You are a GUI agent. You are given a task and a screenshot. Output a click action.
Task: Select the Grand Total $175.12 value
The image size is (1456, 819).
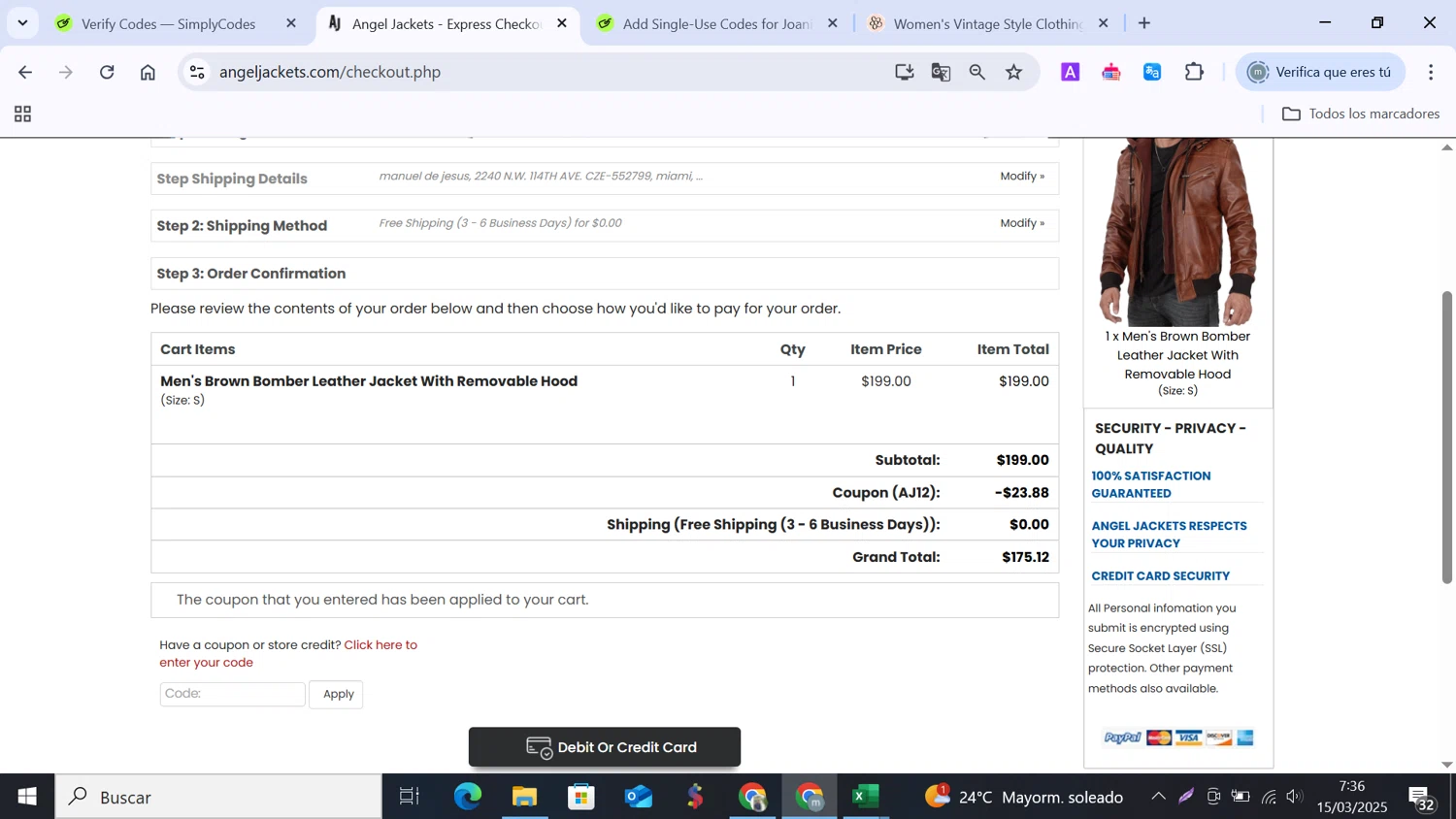(x=1025, y=557)
